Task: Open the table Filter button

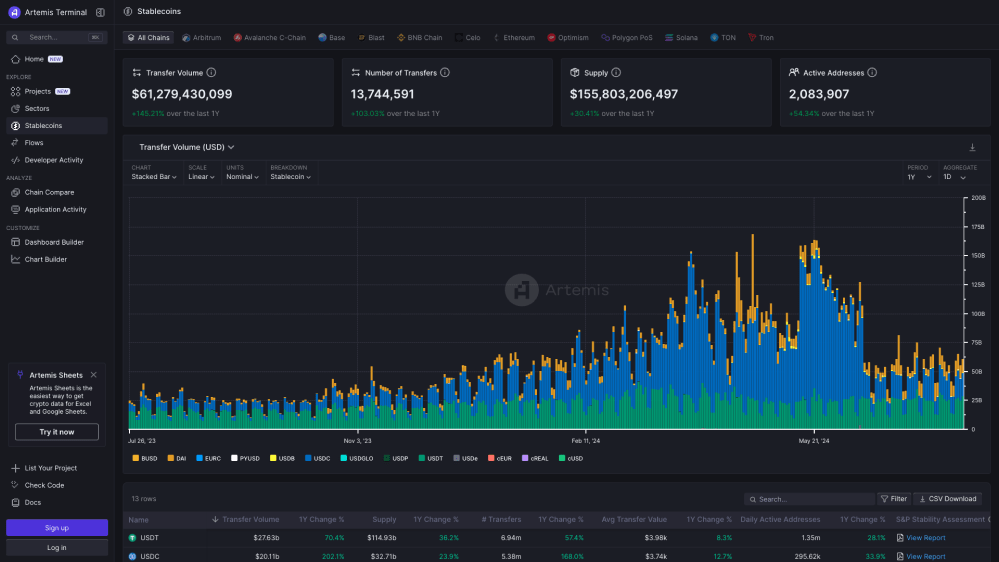Action: coord(894,500)
